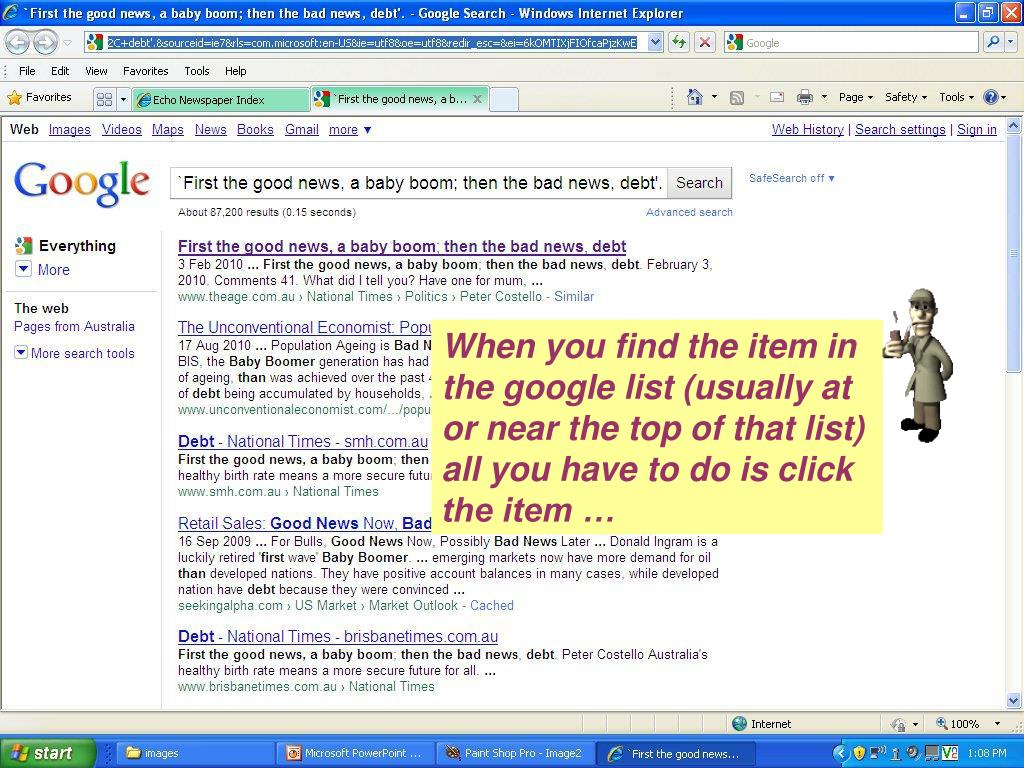The width and height of the screenshot is (1024, 768).
Task: Click the zoom level magnifier icon
Action: tap(941, 723)
